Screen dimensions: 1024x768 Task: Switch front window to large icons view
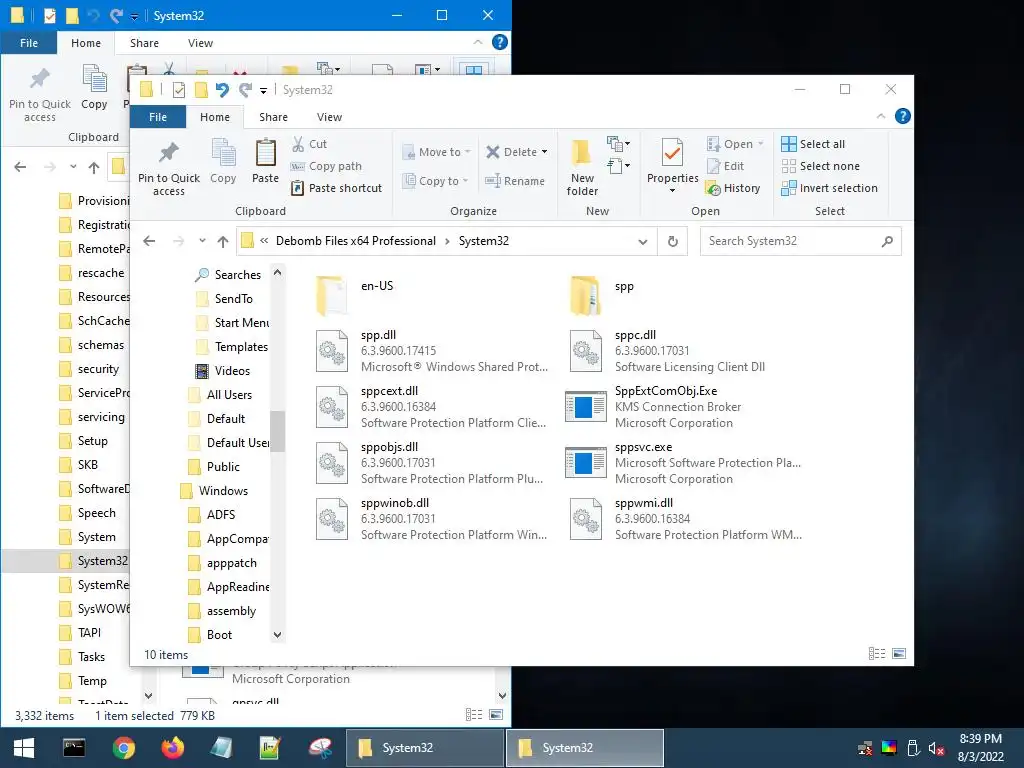(x=899, y=654)
